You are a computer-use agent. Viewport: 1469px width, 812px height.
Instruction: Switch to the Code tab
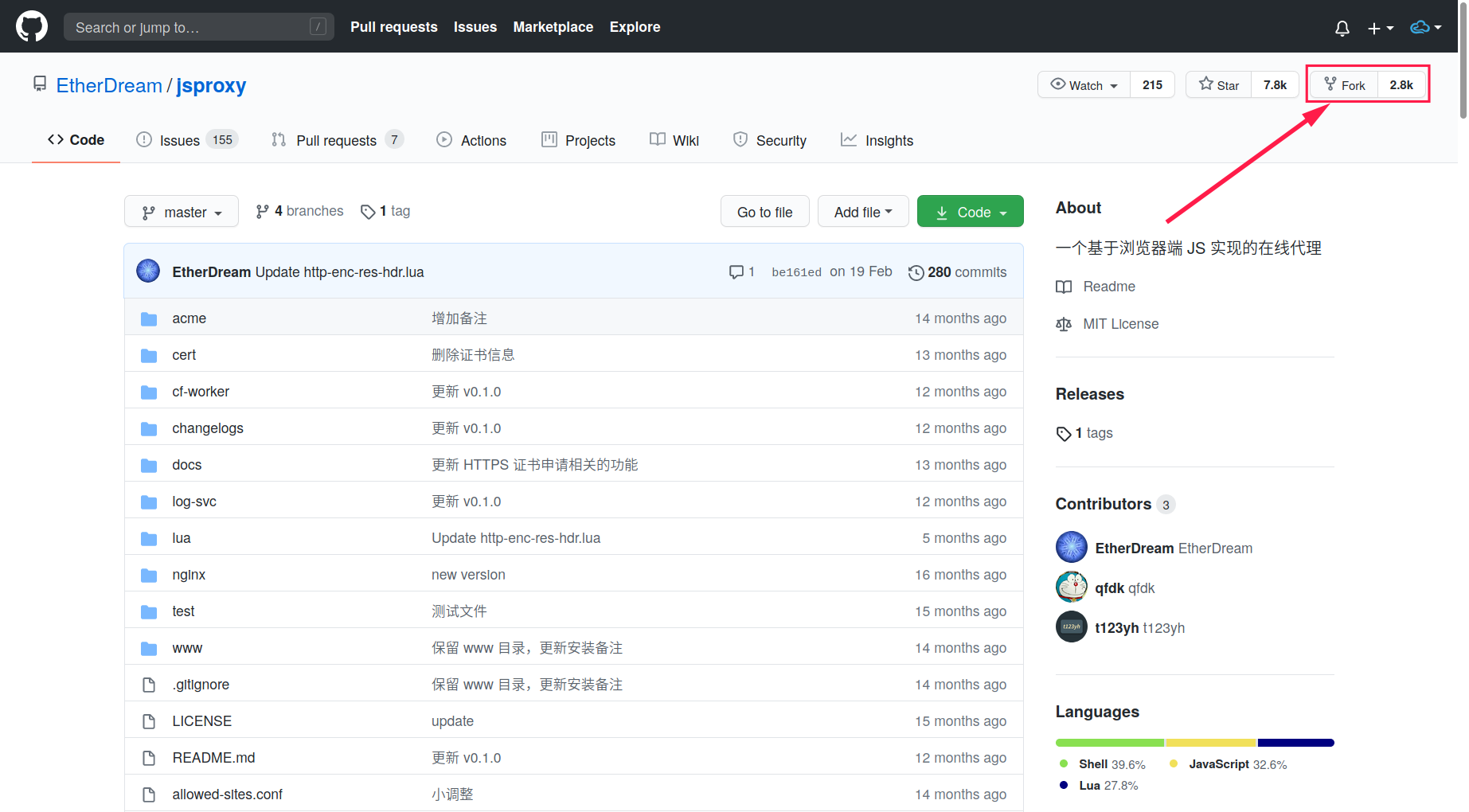tap(76, 140)
